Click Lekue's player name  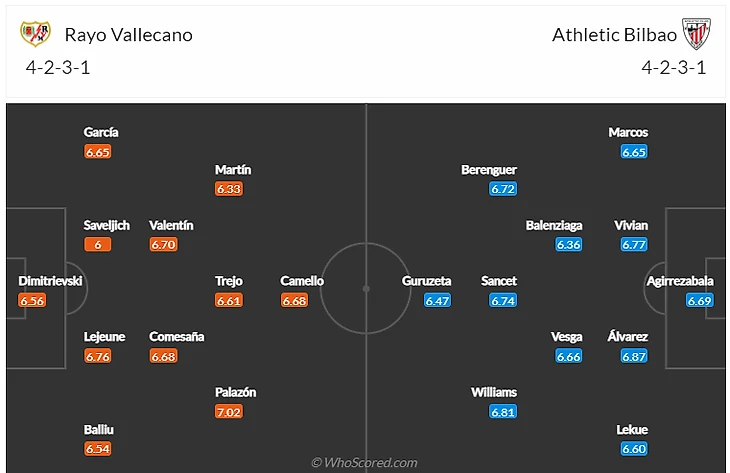click(x=632, y=429)
